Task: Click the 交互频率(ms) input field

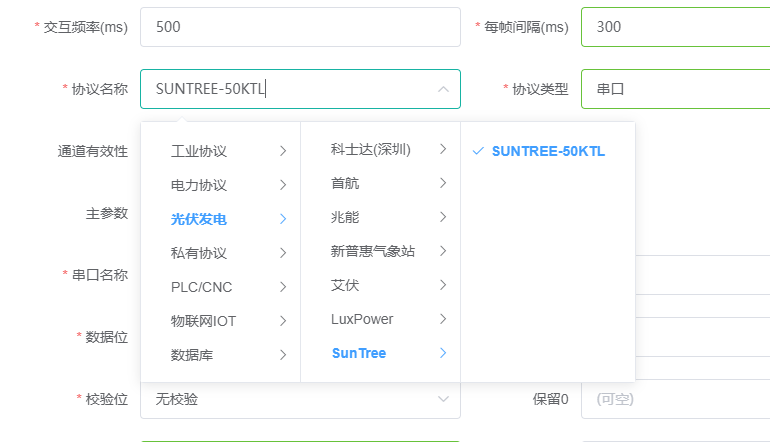Action: tap(300, 27)
